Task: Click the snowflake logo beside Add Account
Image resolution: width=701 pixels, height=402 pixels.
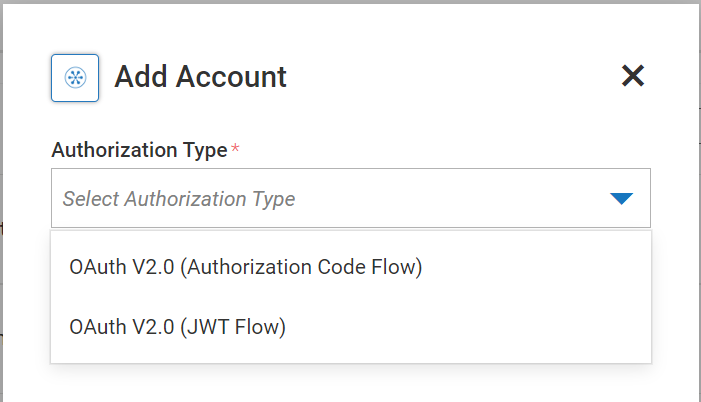Action: pyautogui.click(x=75, y=77)
